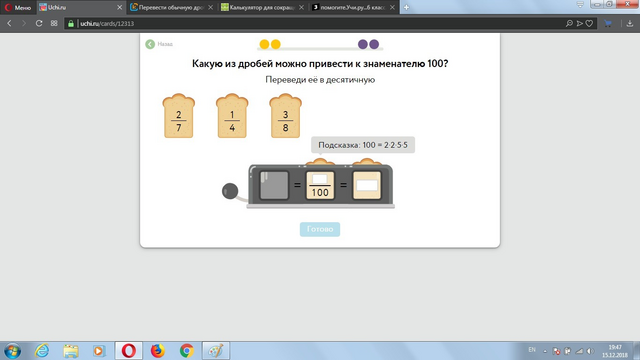The height and width of the screenshot is (360, 640).
Task: Click the toaster lever knob
Action: click(230, 191)
